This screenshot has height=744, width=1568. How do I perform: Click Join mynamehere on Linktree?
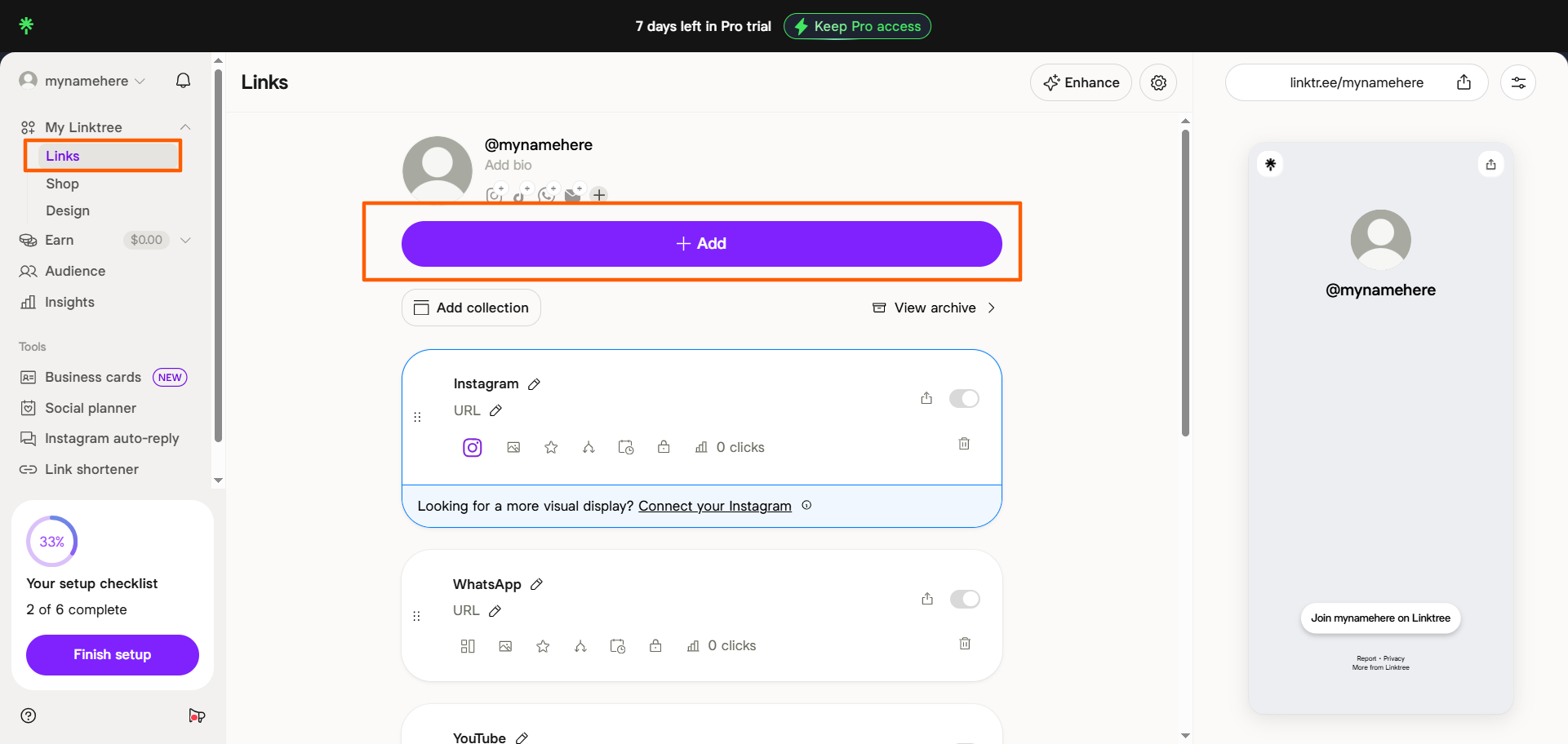pyautogui.click(x=1380, y=618)
